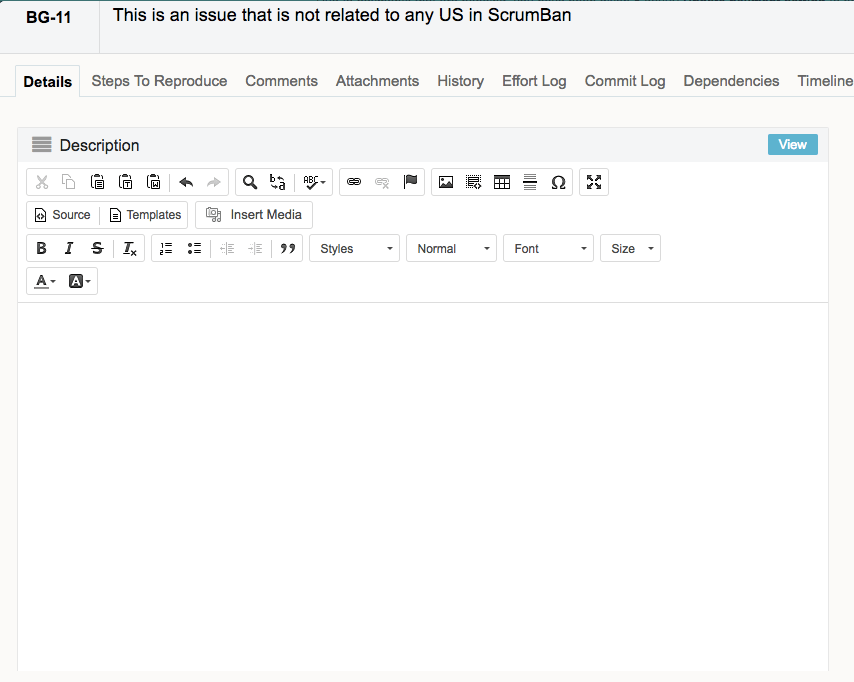
Task: Open the Commit Log tab
Action: point(625,81)
